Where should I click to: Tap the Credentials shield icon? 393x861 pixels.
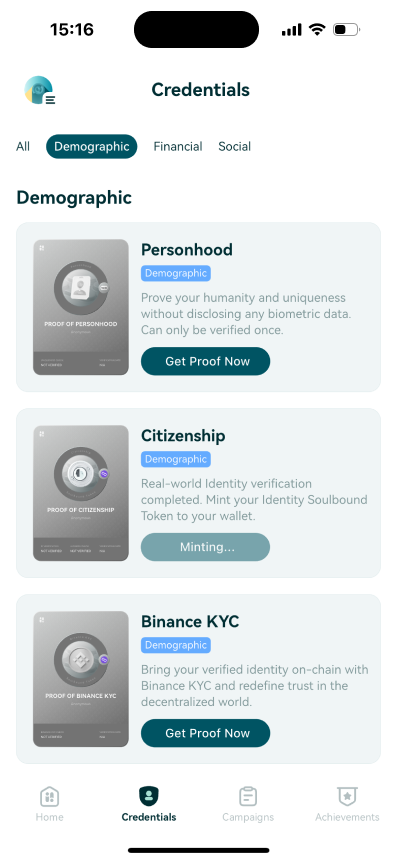pyautogui.click(x=149, y=796)
